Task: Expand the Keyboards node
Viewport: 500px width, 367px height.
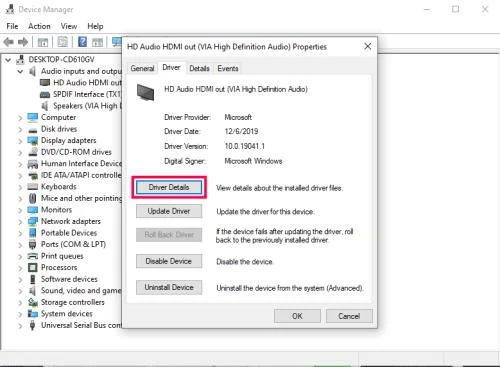Action: (20, 187)
